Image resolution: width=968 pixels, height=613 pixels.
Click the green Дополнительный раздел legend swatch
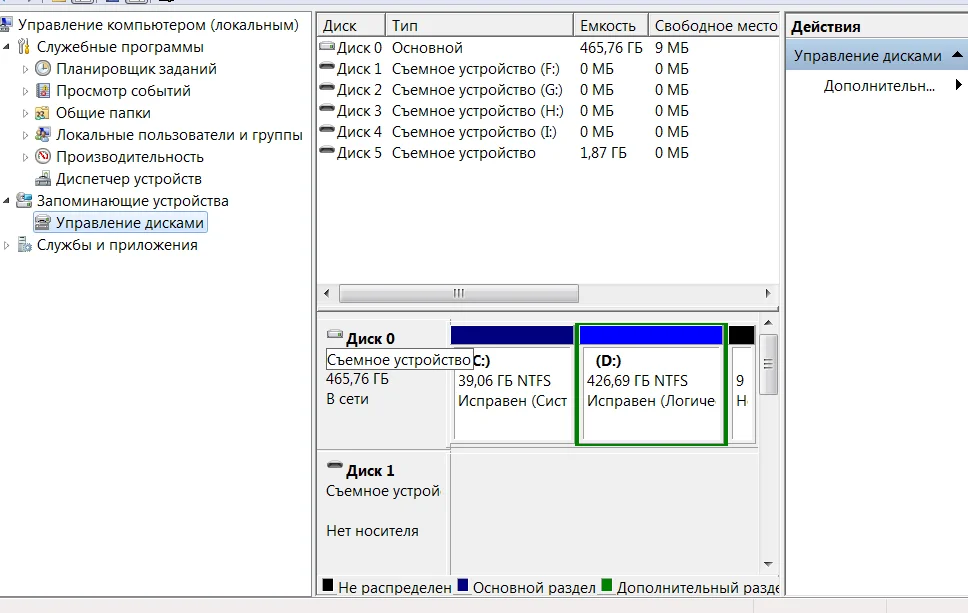[606, 585]
